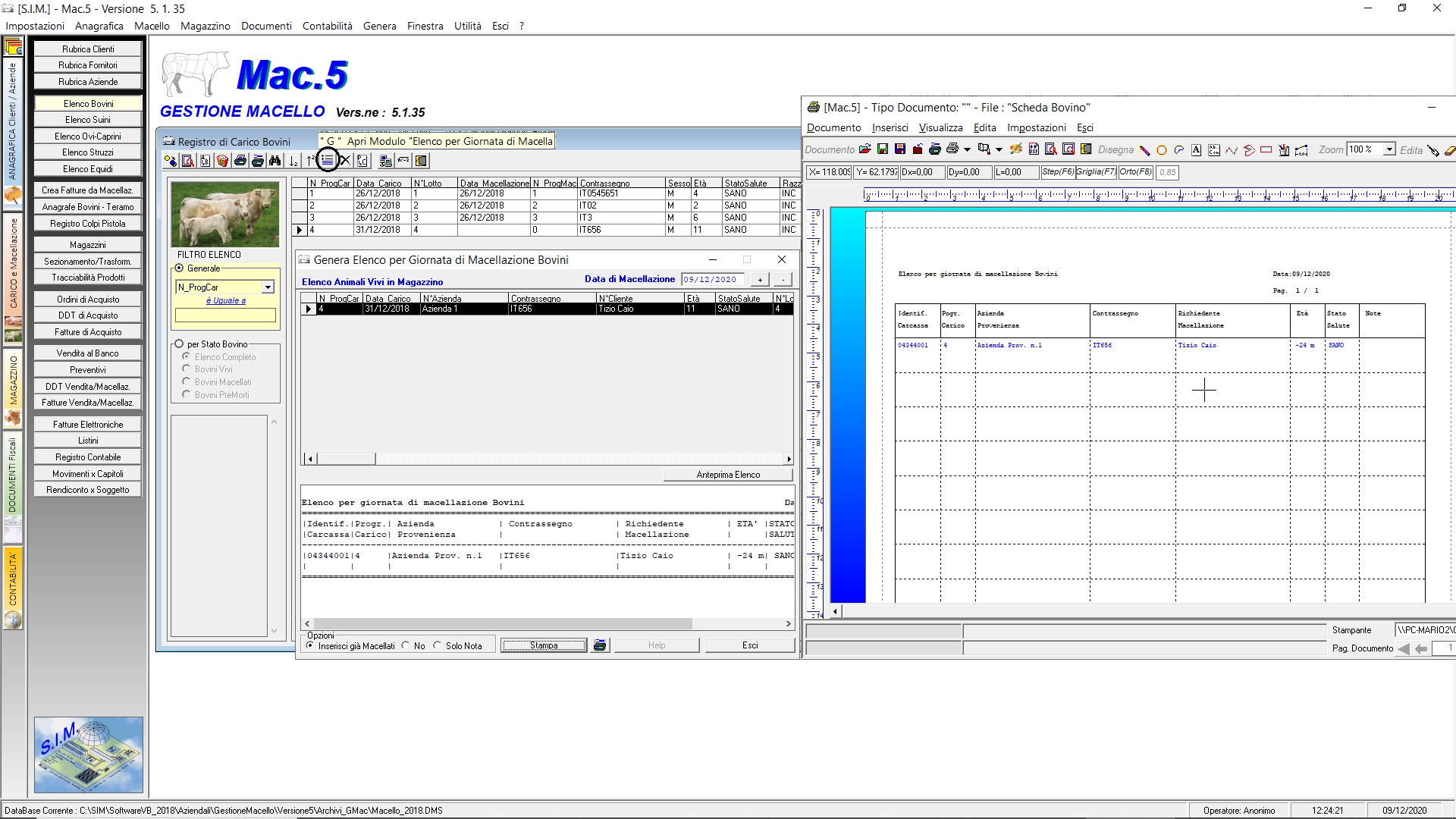
Task: Toggle Griglia(F7) grid mode
Action: (1097, 172)
